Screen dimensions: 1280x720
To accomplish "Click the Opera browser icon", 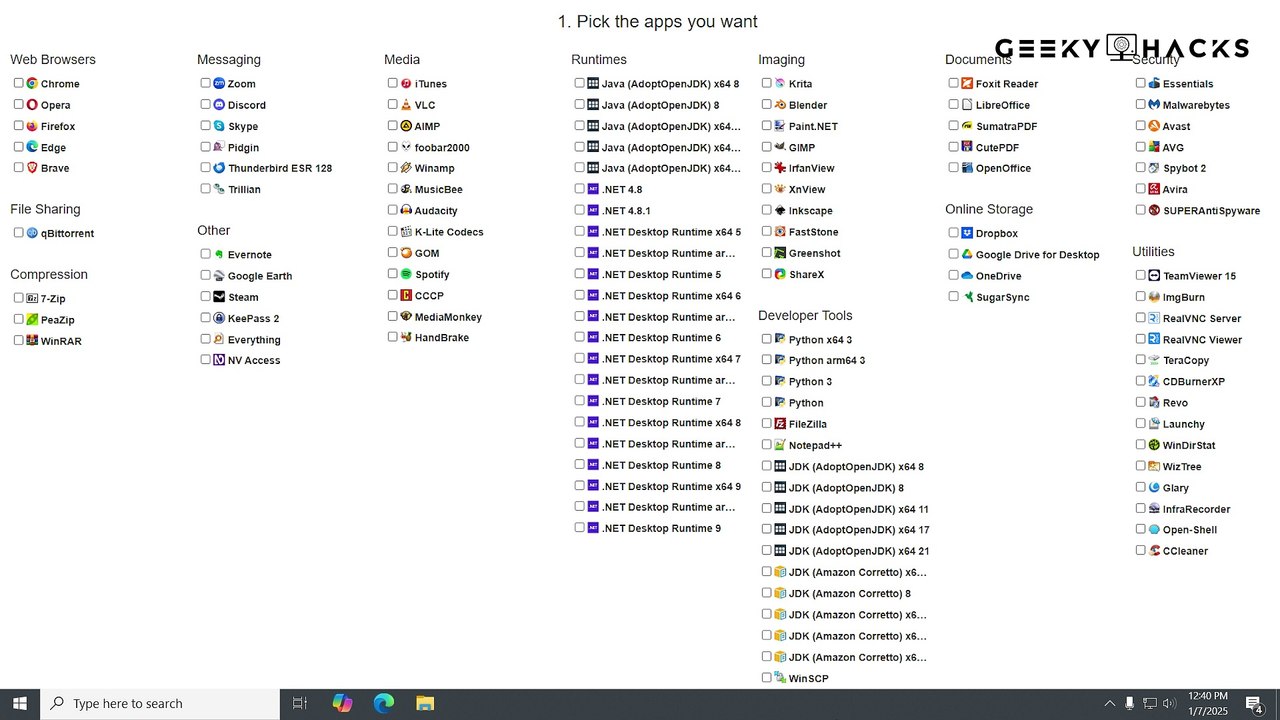I will tap(32, 105).
